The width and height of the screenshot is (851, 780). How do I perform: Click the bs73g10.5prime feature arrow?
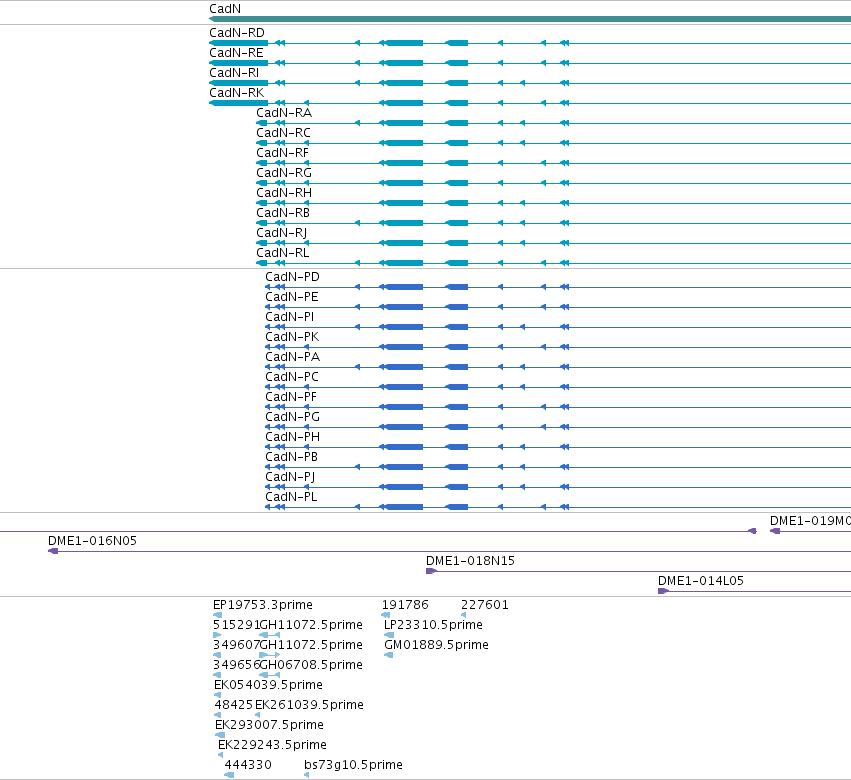click(307, 775)
